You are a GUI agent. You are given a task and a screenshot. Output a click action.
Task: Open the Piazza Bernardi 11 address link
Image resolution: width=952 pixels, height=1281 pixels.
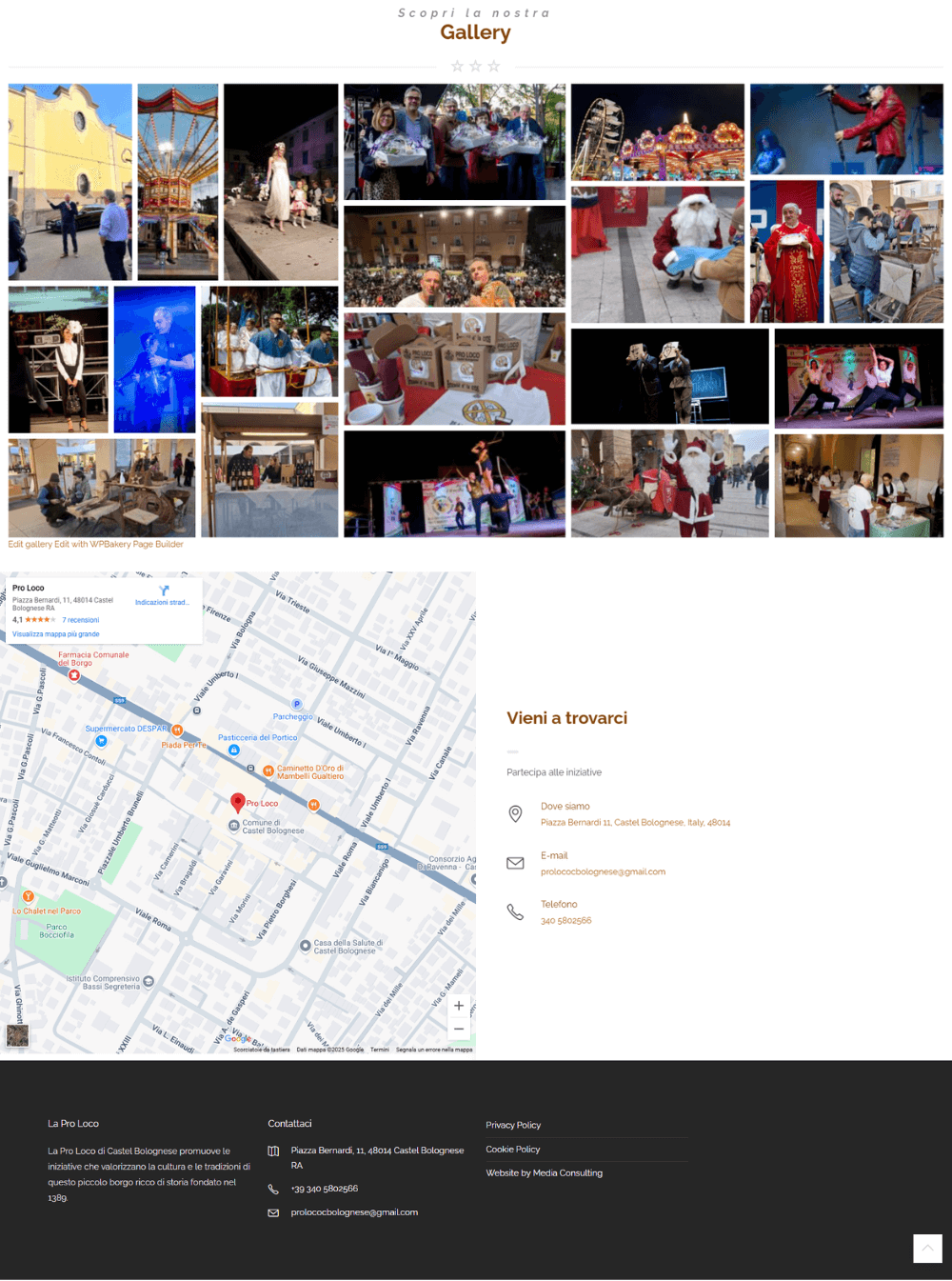tap(635, 822)
